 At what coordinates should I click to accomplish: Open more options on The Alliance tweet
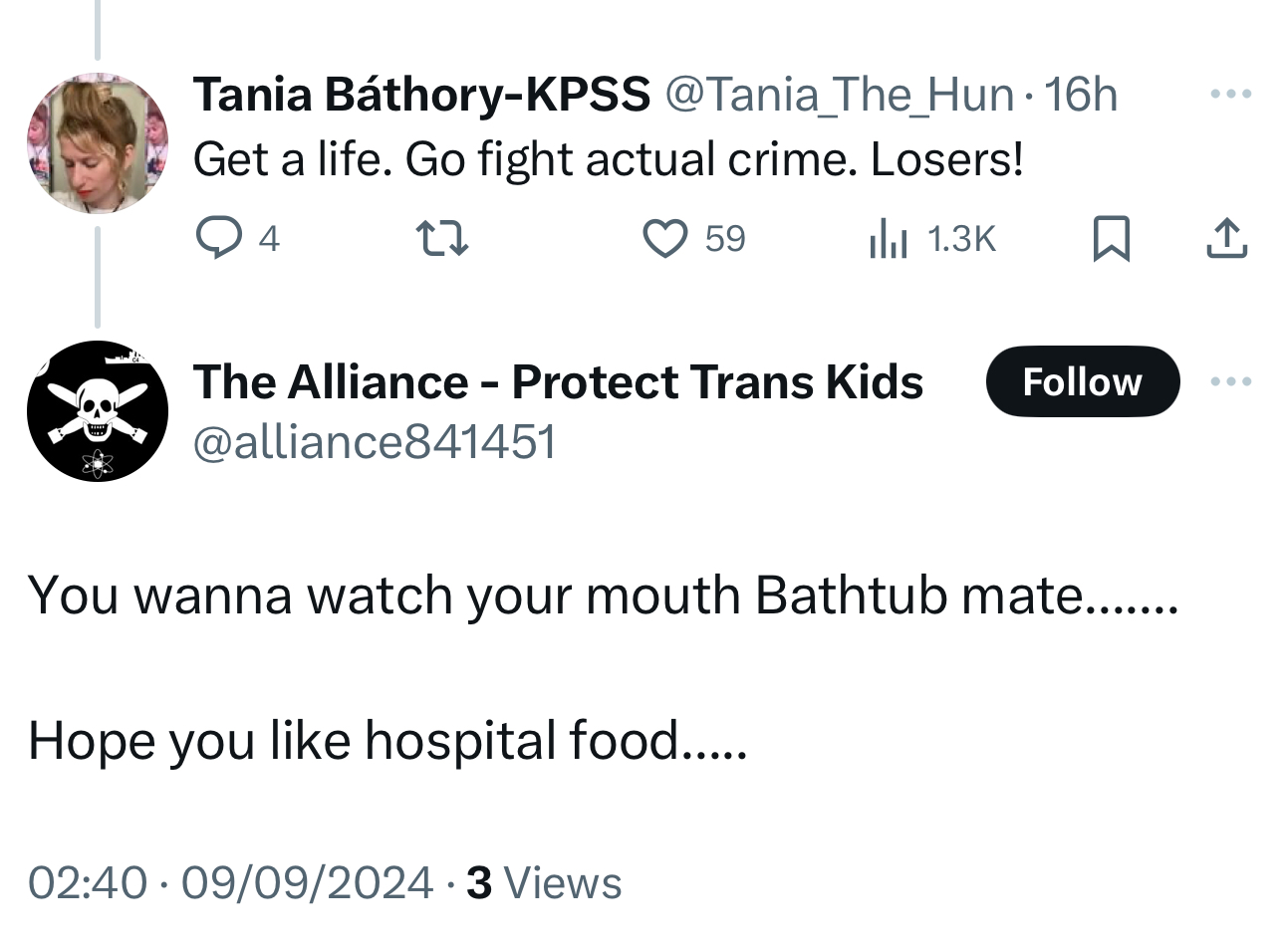pos(1230,381)
